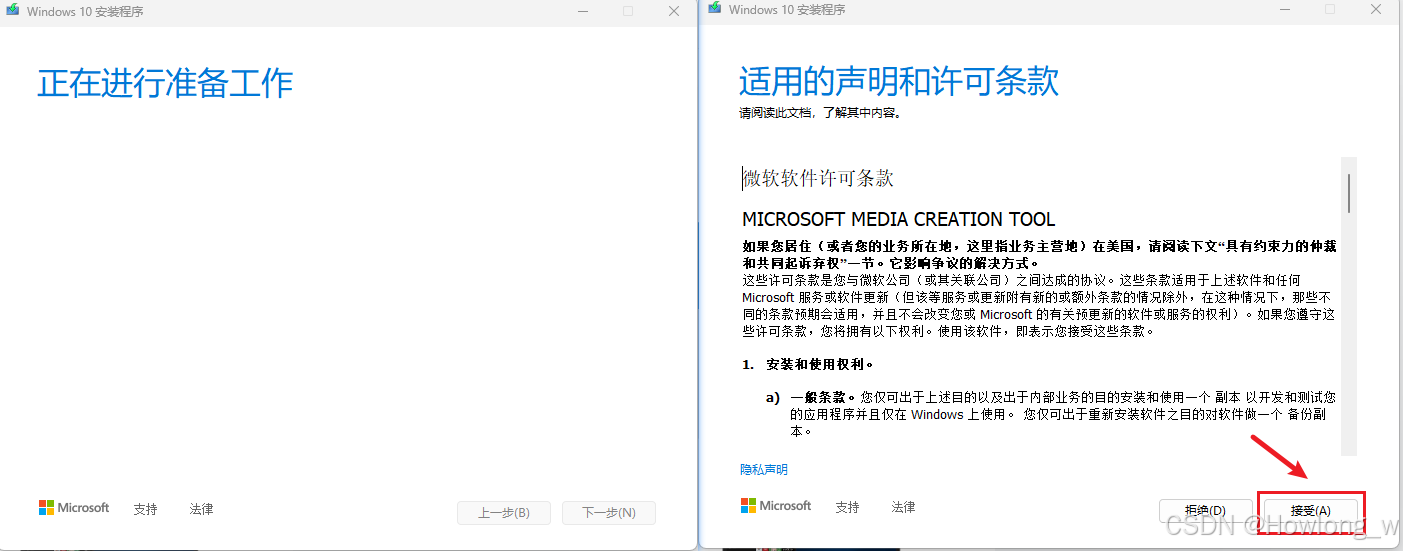The height and width of the screenshot is (551, 1403).
Task: Open 法律 link in the preparation window
Action: click(201, 509)
